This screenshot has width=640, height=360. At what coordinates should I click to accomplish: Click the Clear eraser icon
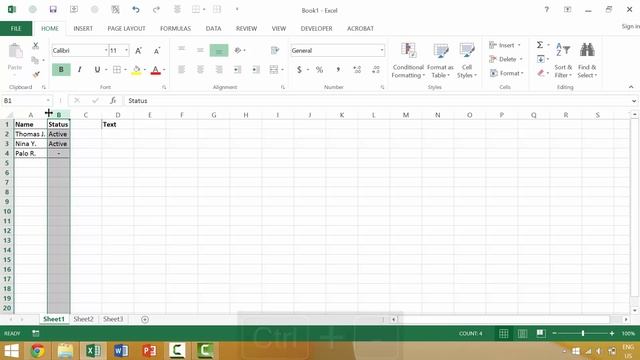[541, 73]
